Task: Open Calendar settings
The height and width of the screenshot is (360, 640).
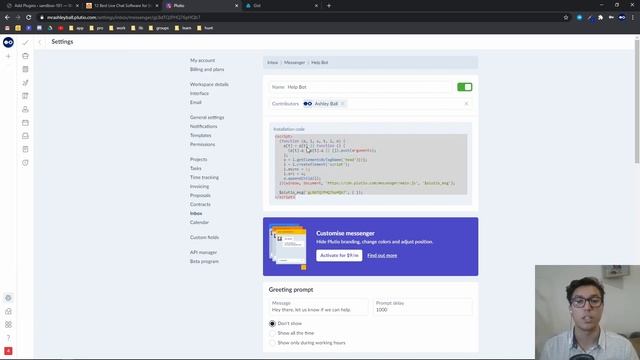Action: (x=200, y=222)
